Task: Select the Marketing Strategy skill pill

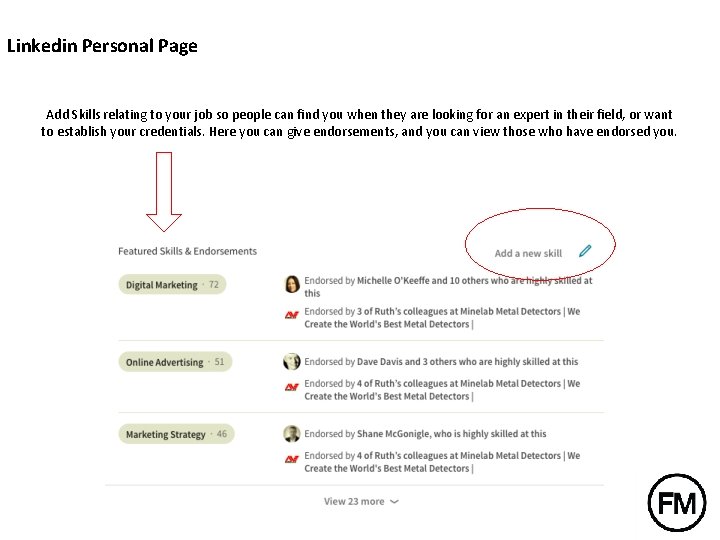Action: [176, 434]
